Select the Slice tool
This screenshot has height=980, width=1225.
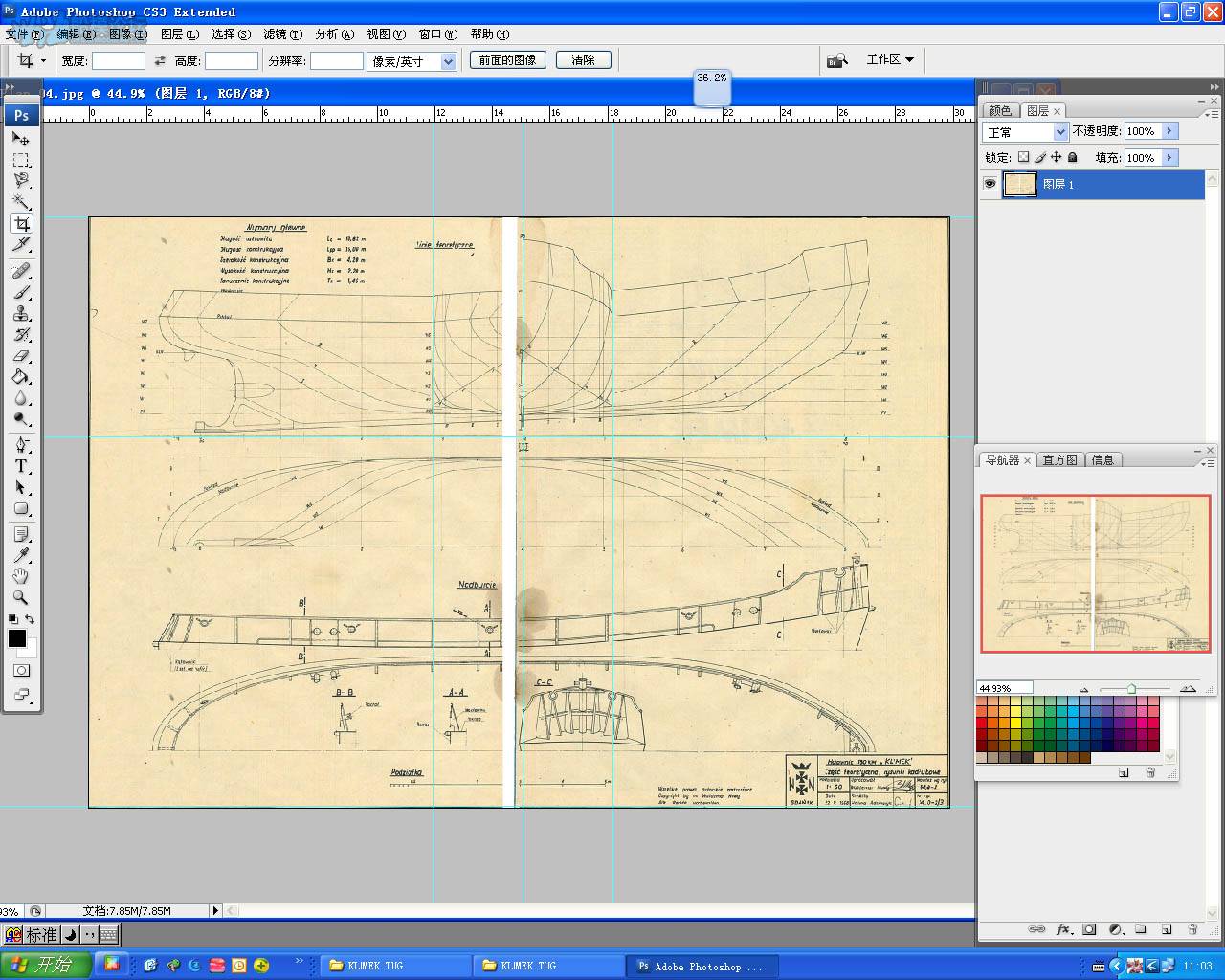(x=21, y=245)
